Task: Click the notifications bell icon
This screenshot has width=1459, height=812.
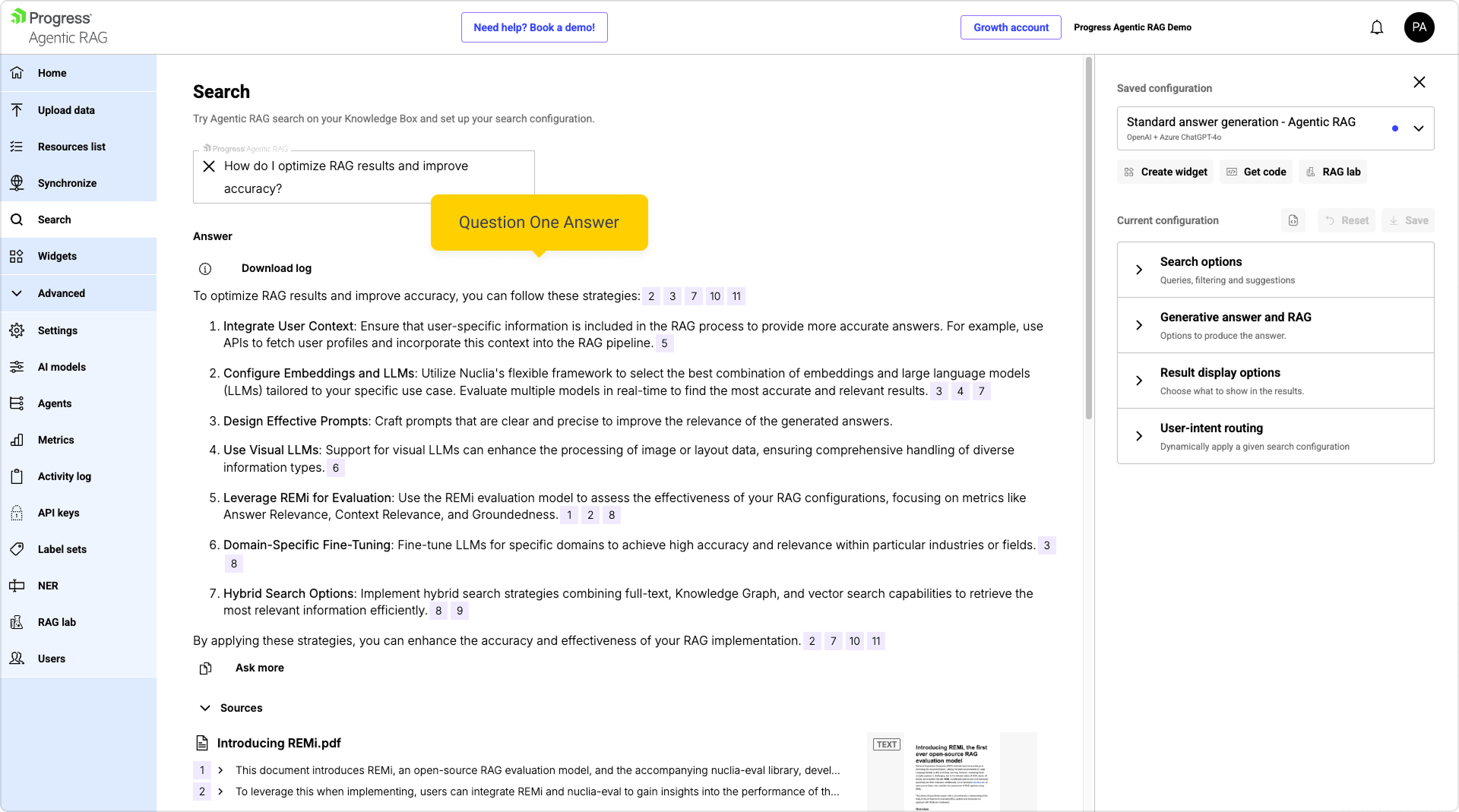Action: point(1376,28)
